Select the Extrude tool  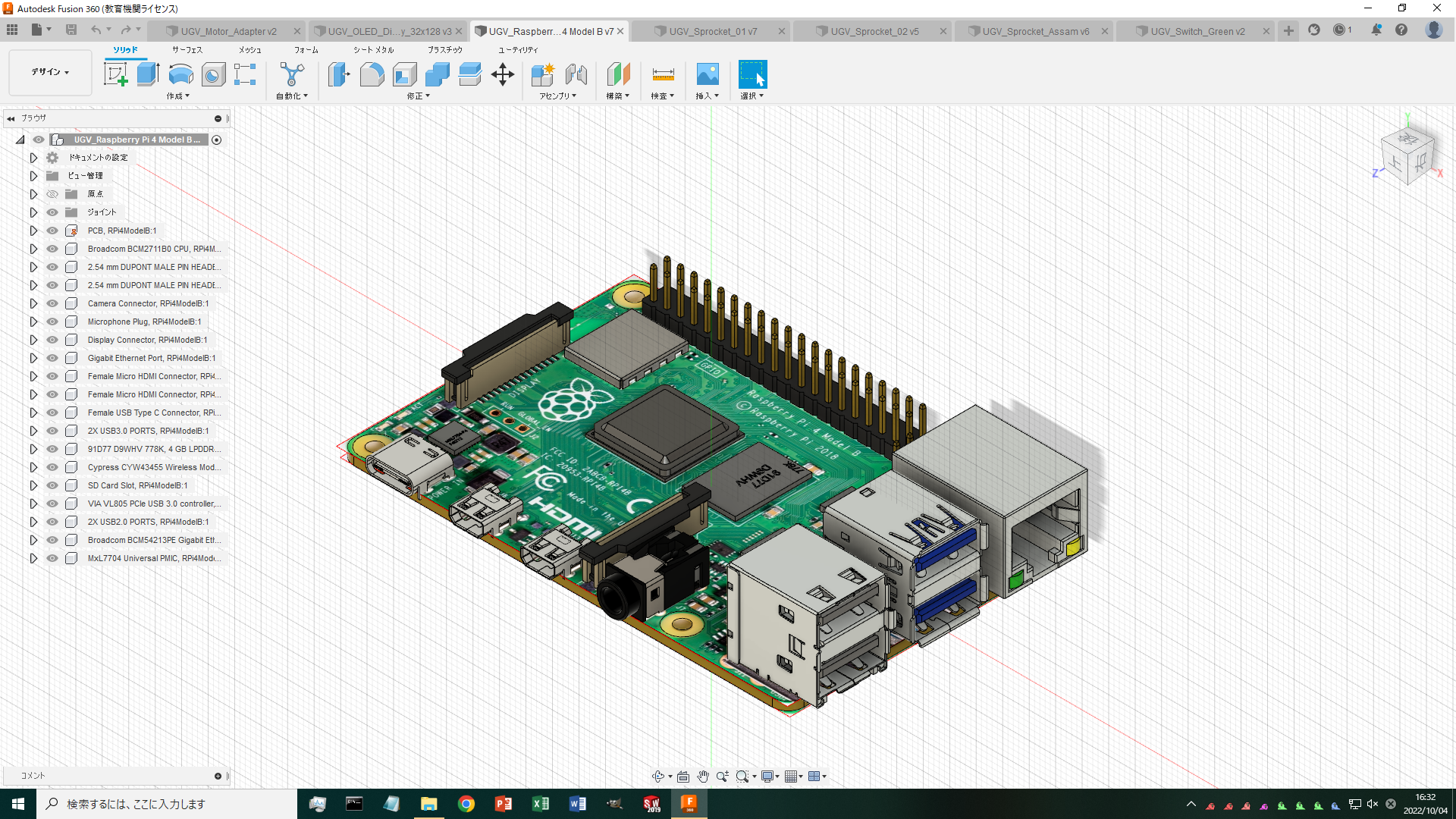point(148,74)
